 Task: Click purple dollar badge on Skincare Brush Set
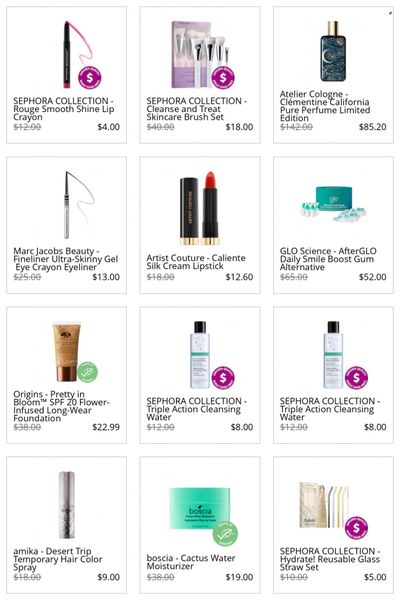point(223,78)
